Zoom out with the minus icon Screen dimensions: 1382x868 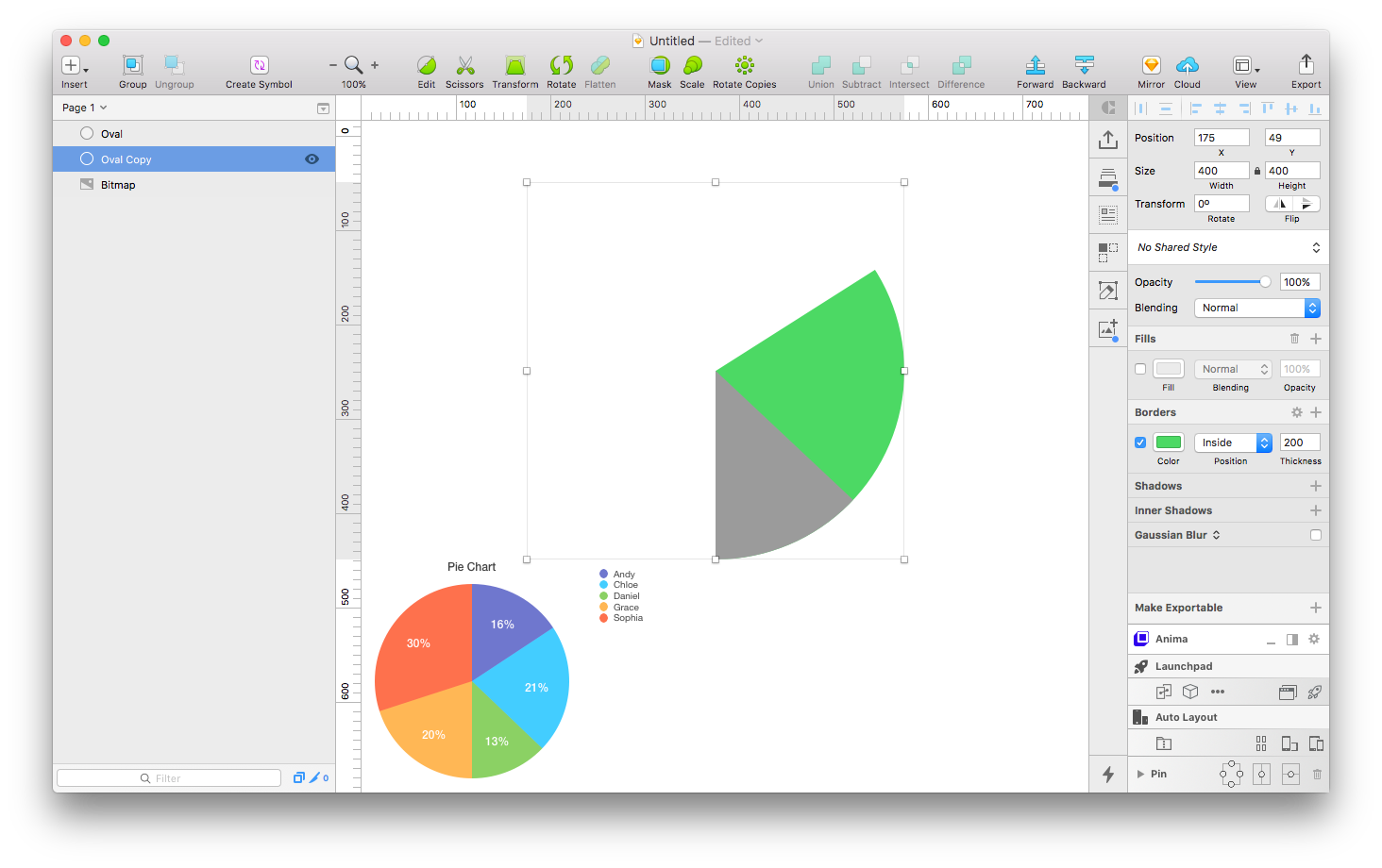click(333, 65)
